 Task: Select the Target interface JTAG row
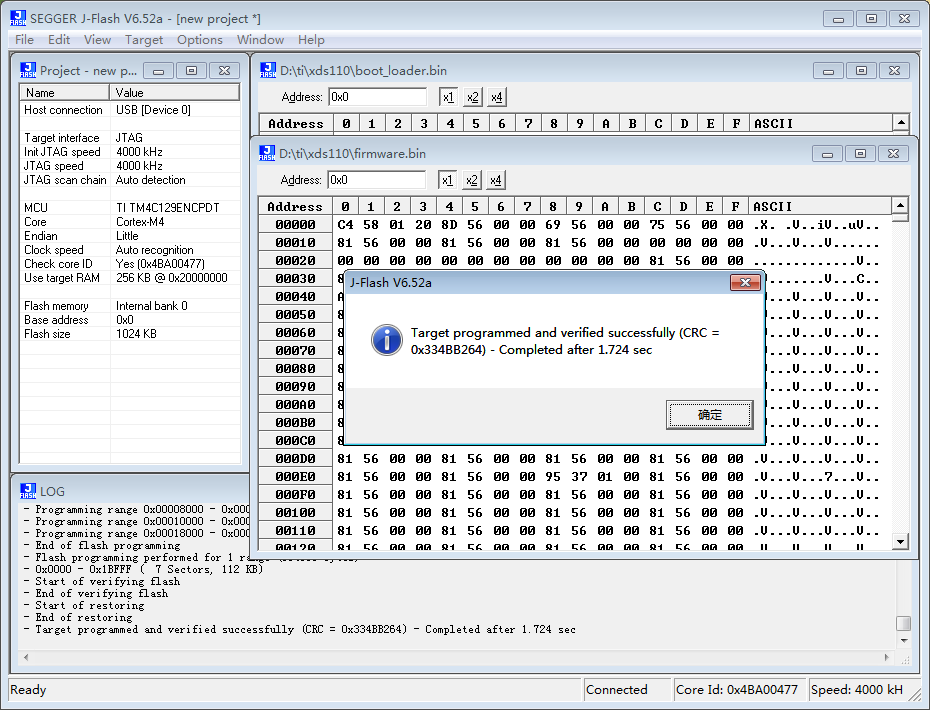pyautogui.click(x=130, y=138)
